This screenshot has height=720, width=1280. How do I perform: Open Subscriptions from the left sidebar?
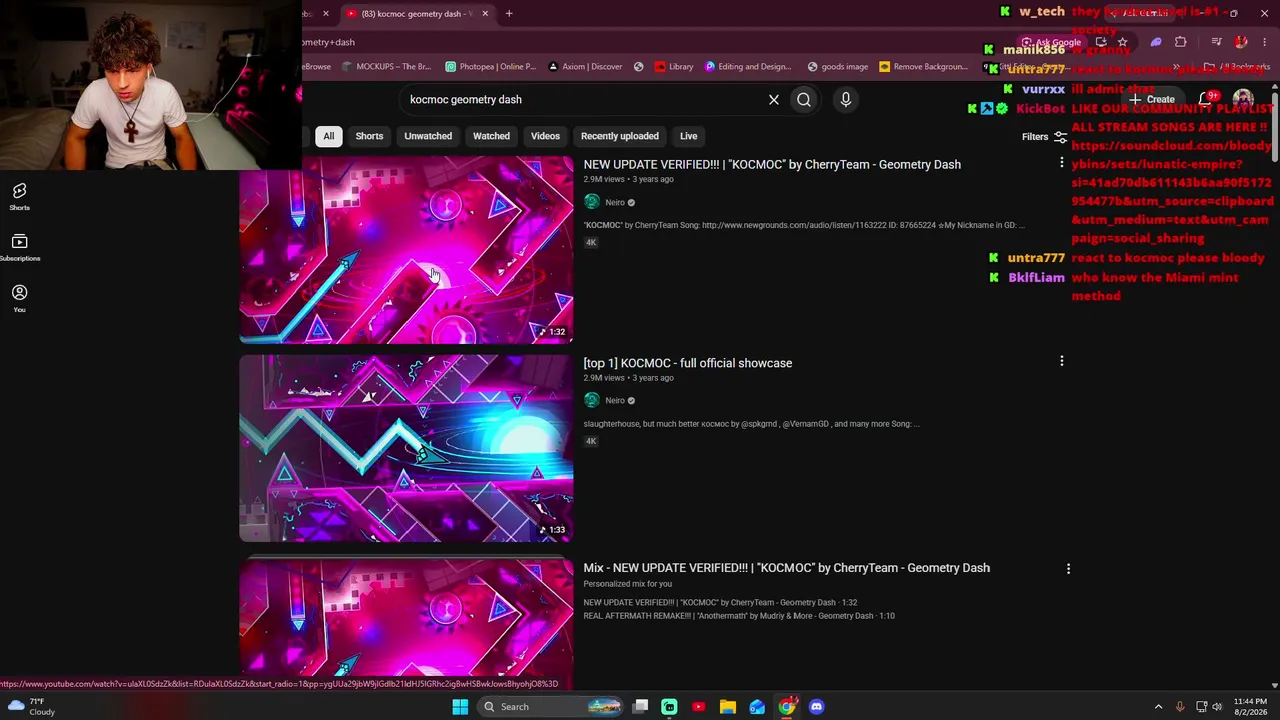point(19,248)
